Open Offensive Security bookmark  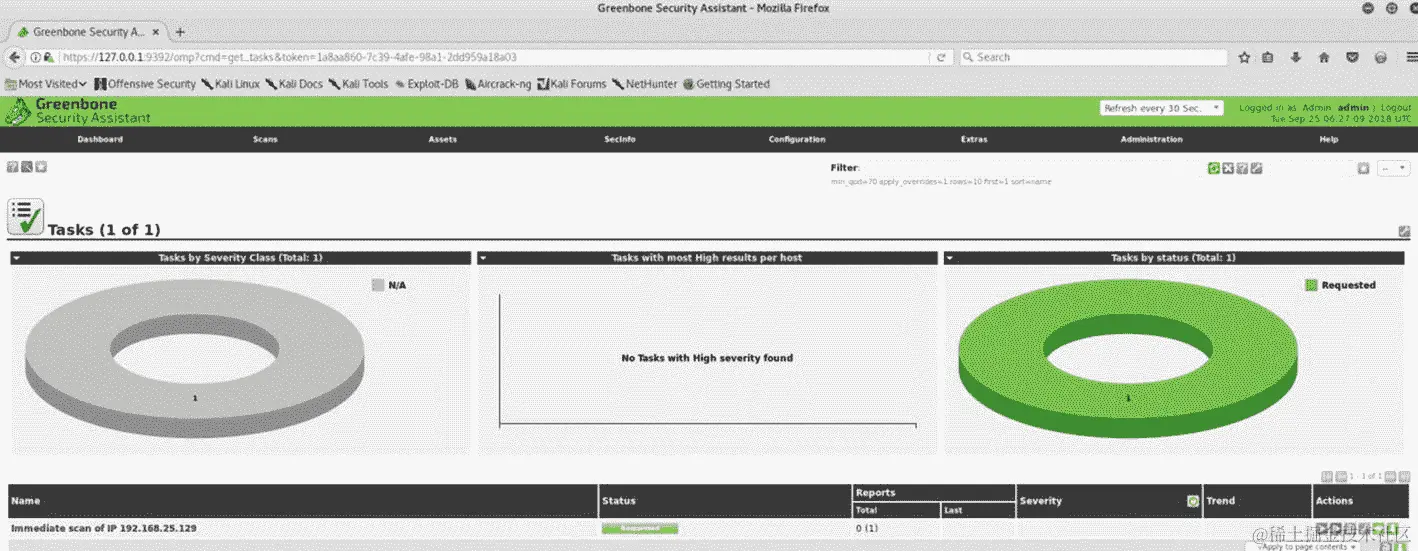click(144, 84)
